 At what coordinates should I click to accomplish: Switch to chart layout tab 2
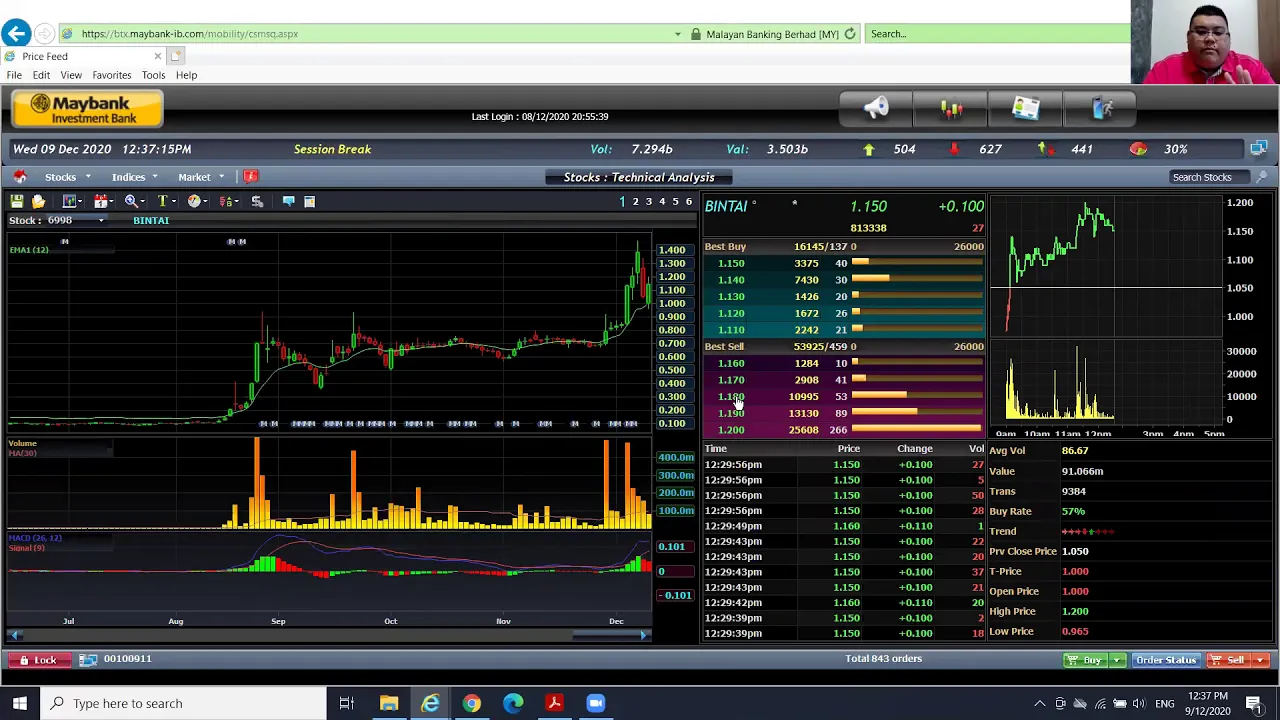(x=635, y=202)
